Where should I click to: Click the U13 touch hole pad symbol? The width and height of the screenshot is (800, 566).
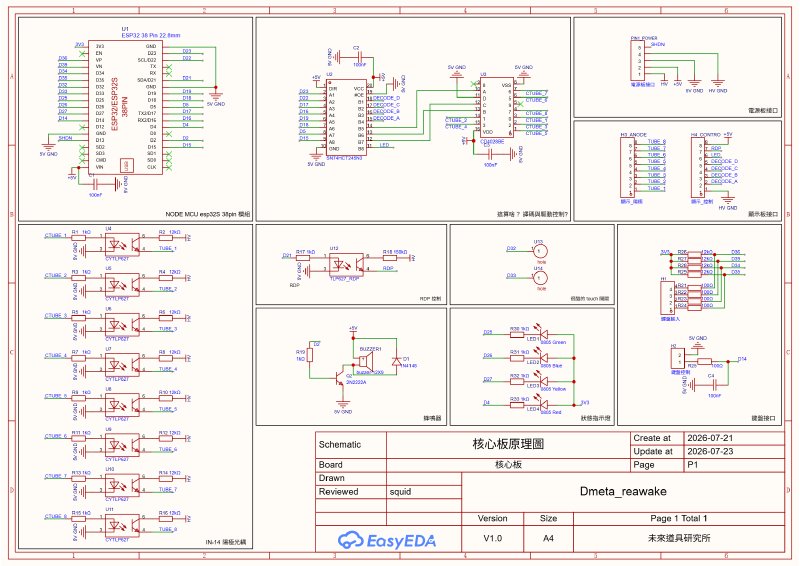540,251
